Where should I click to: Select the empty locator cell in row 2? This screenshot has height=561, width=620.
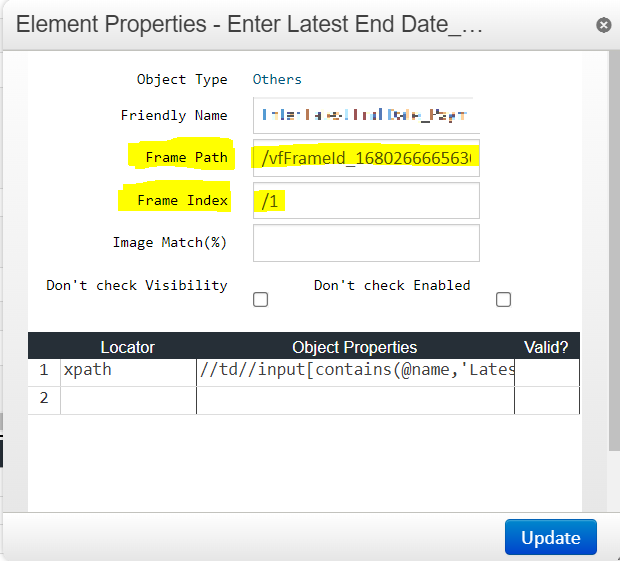coord(128,400)
